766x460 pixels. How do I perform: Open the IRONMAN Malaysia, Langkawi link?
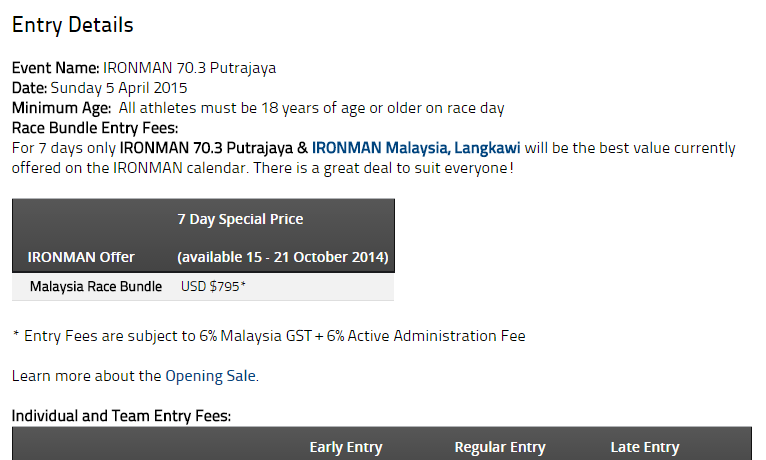coord(416,148)
